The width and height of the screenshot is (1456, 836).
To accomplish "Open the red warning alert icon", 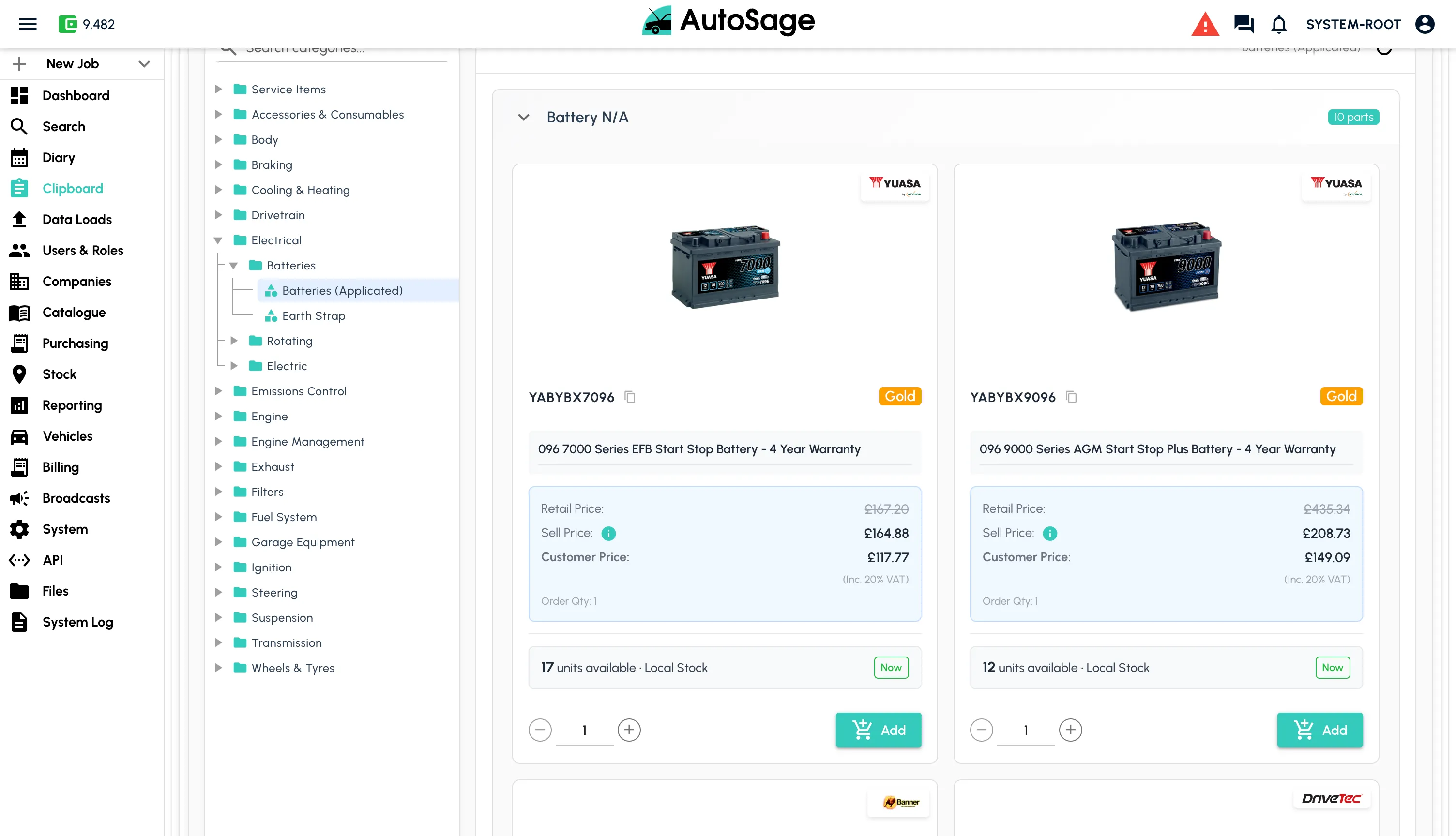I will point(1205,24).
